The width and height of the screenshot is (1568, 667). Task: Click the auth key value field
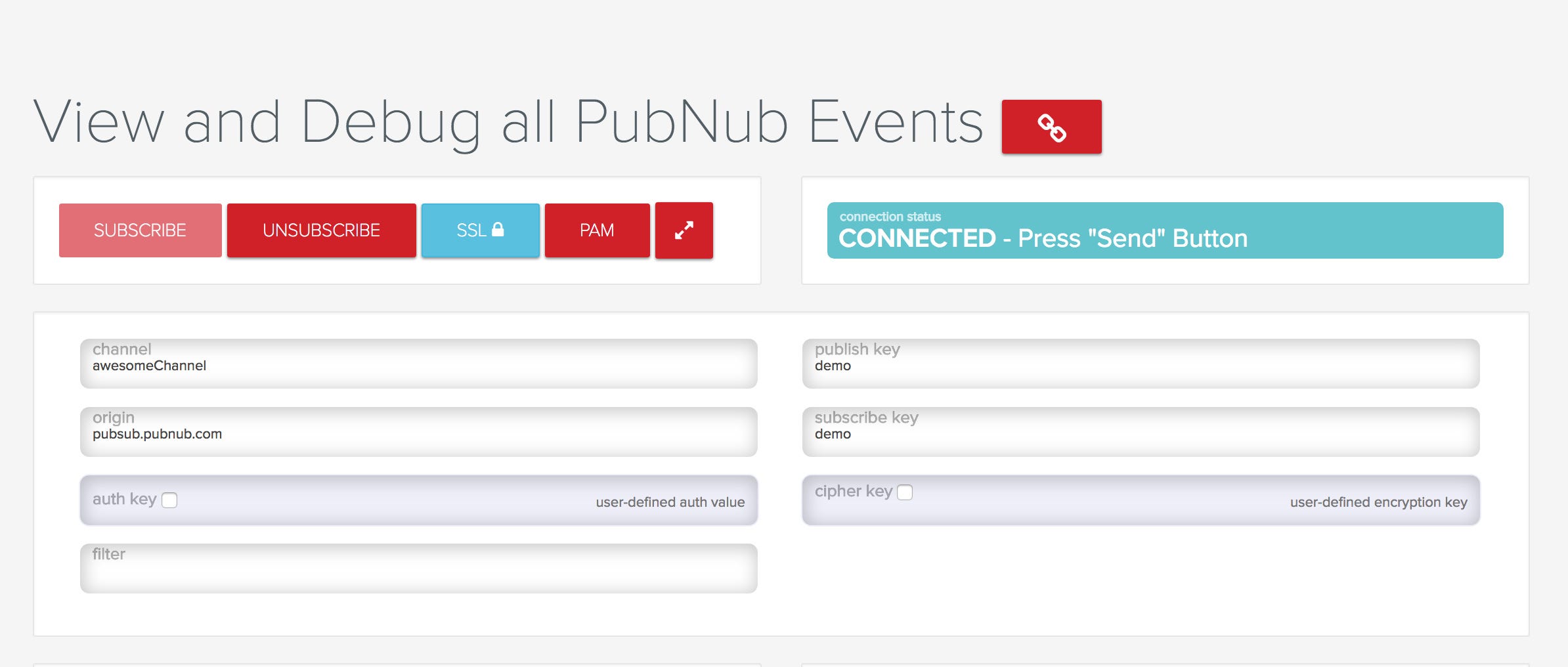click(x=418, y=500)
